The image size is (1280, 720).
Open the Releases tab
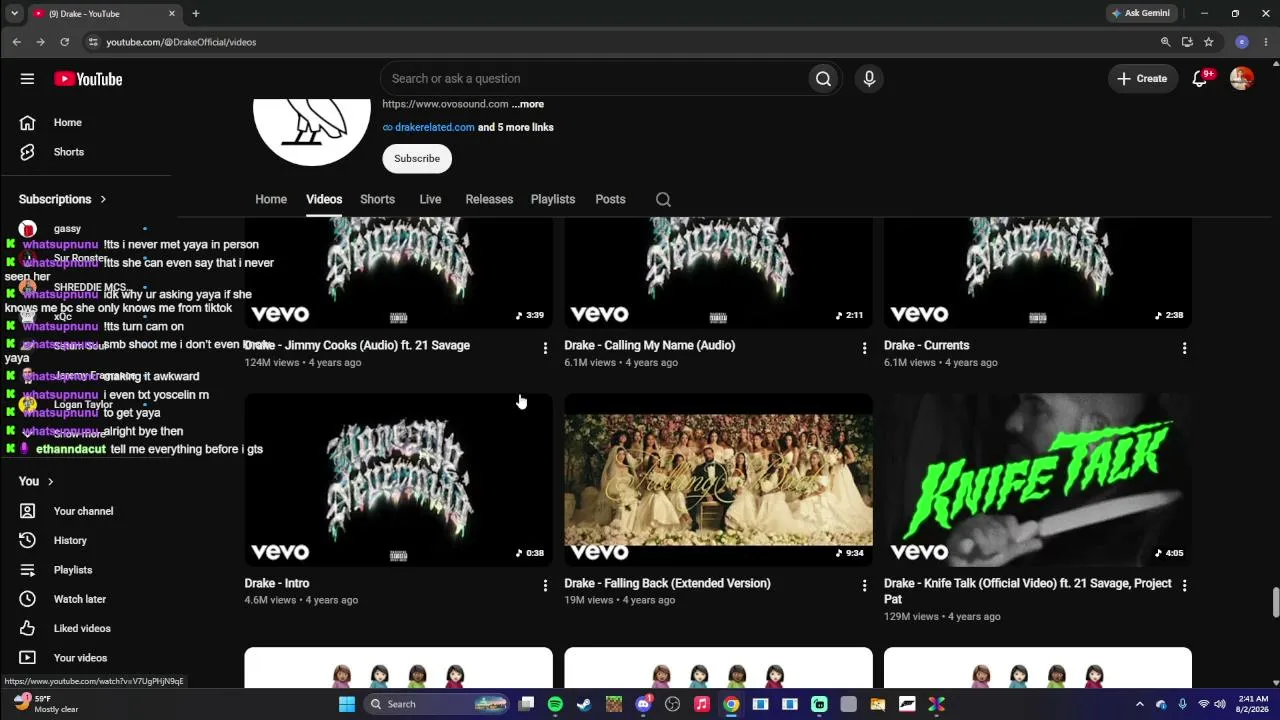click(489, 199)
